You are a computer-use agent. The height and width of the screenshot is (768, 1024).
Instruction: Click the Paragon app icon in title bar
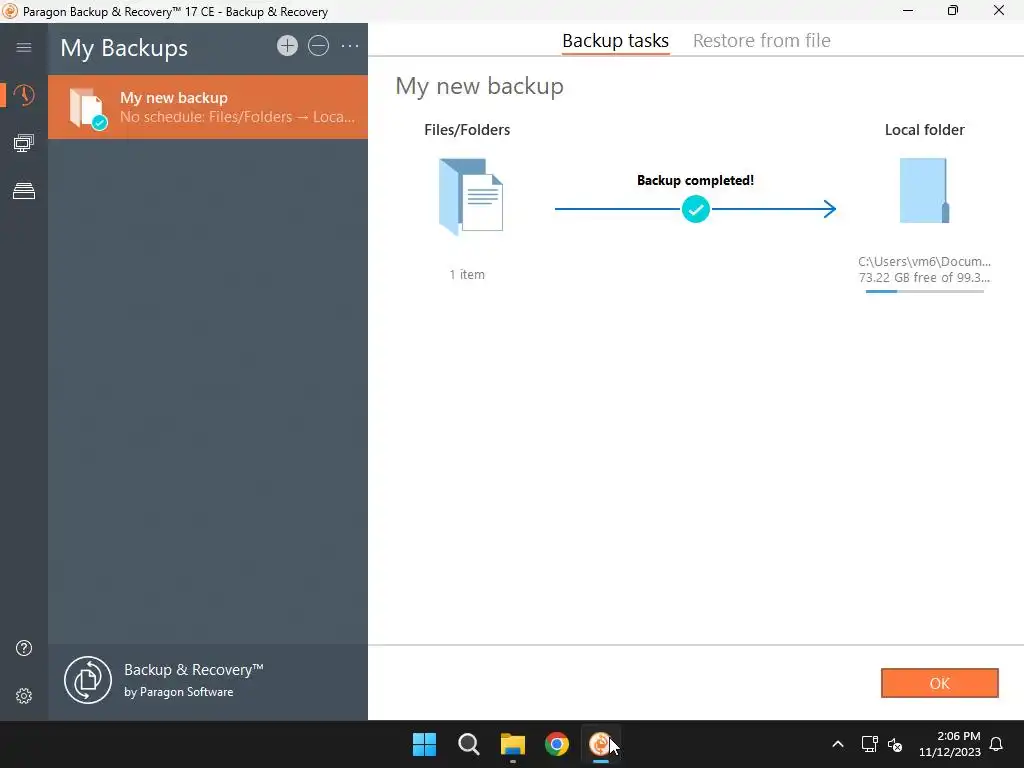click(10, 11)
